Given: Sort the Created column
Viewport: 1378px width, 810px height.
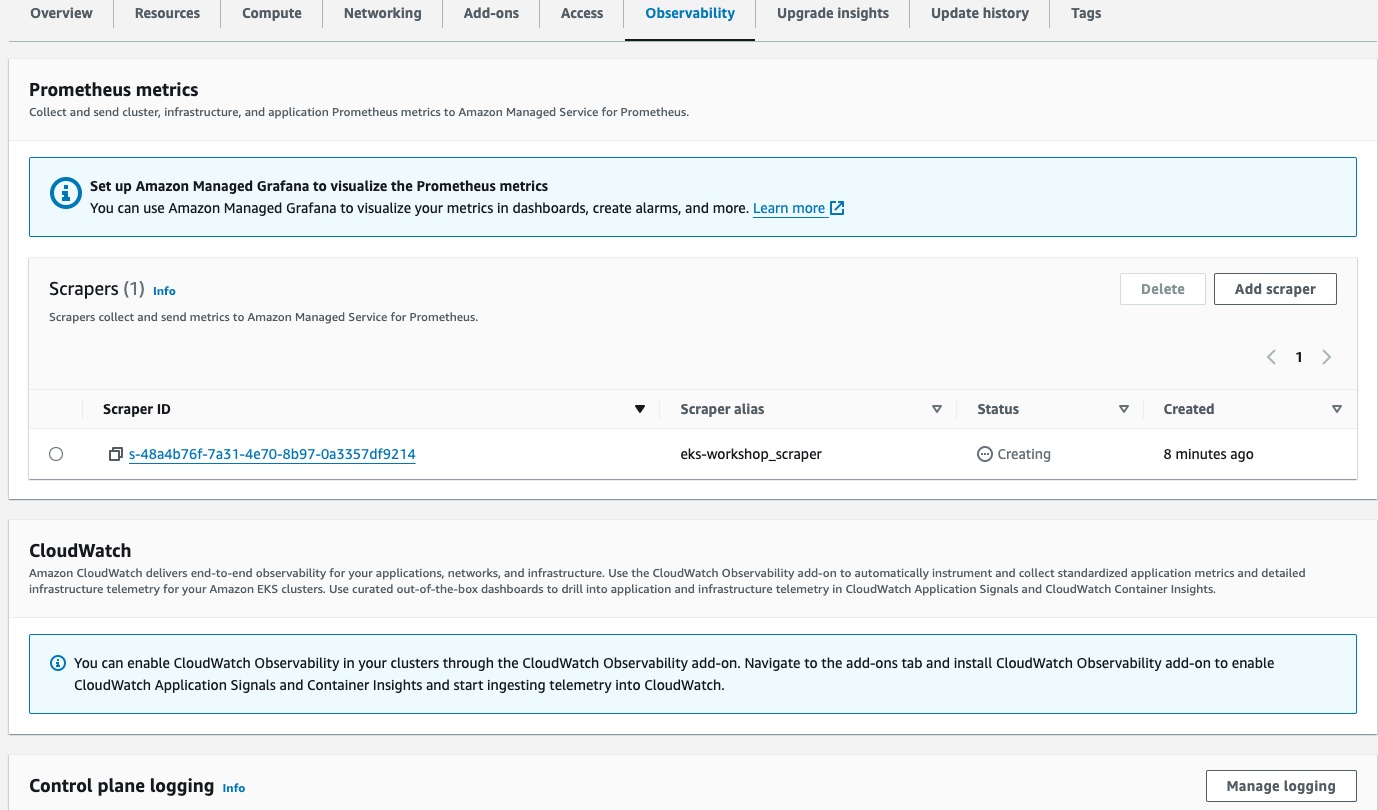Looking at the screenshot, I should coord(1337,409).
